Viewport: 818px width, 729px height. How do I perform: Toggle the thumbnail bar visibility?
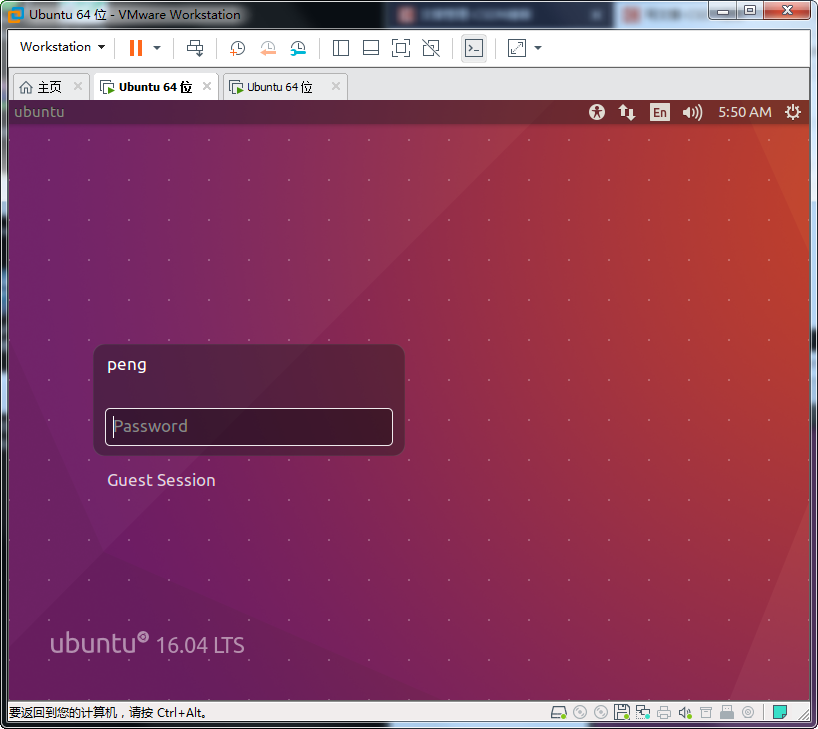point(371,48)
